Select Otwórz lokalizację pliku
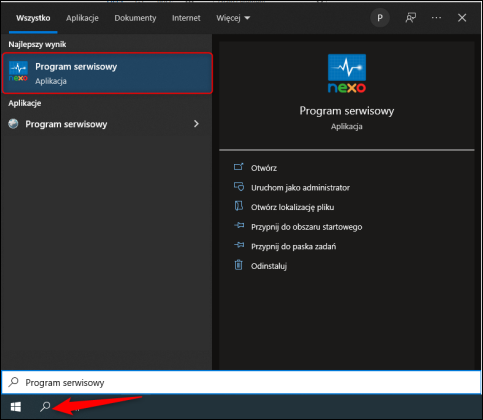Image resolution: width=483 pixels, height=420 pixels. pyautogui.click(x=292, y=207)
